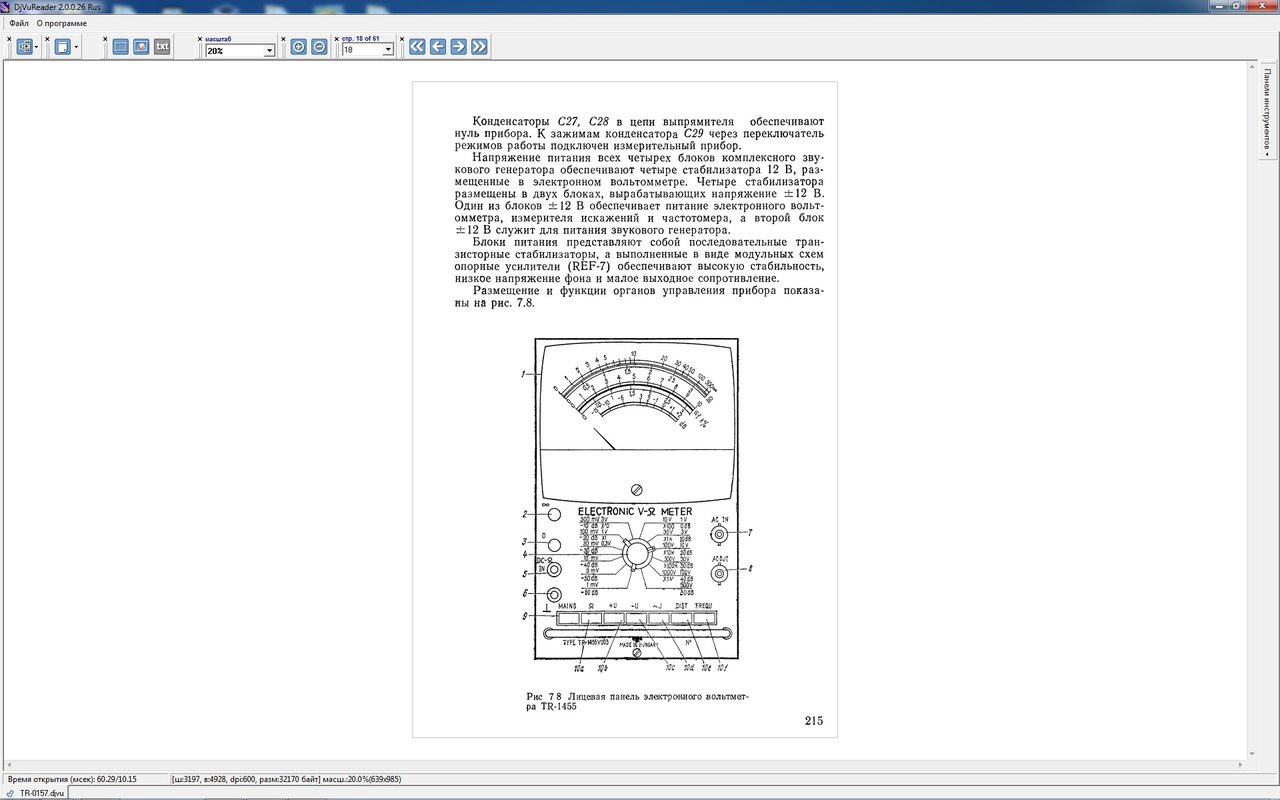The height and width of the screenshot is (800, 1280).
Task: Open the О программе menu
Action: 62,23
